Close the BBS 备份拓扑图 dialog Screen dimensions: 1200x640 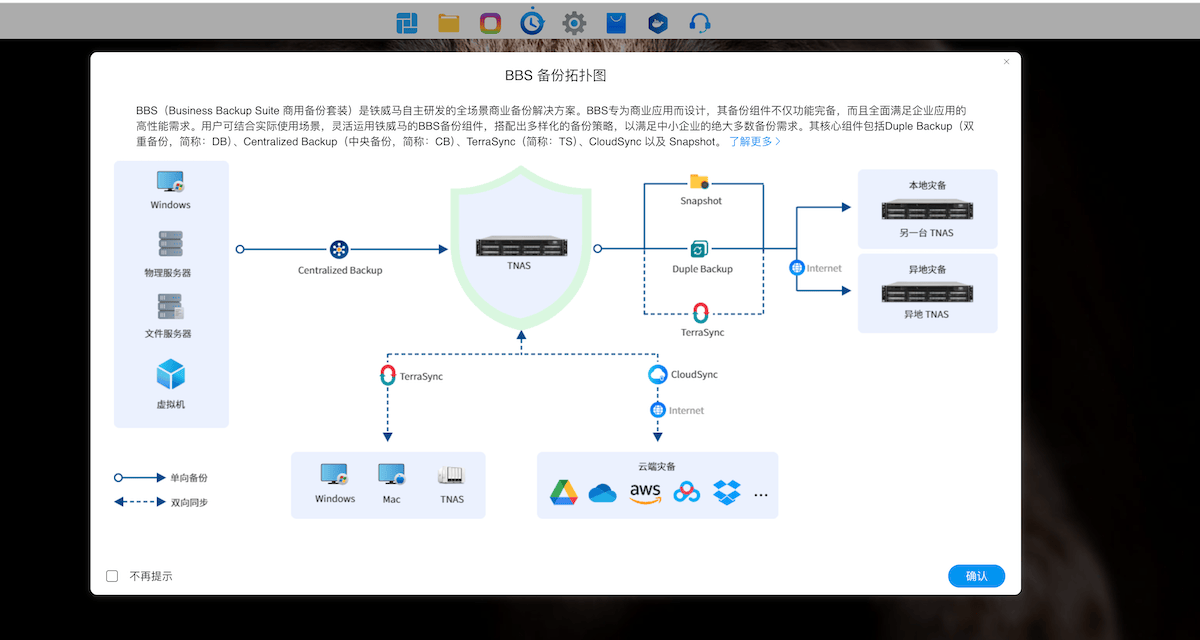coord(1007,62)
